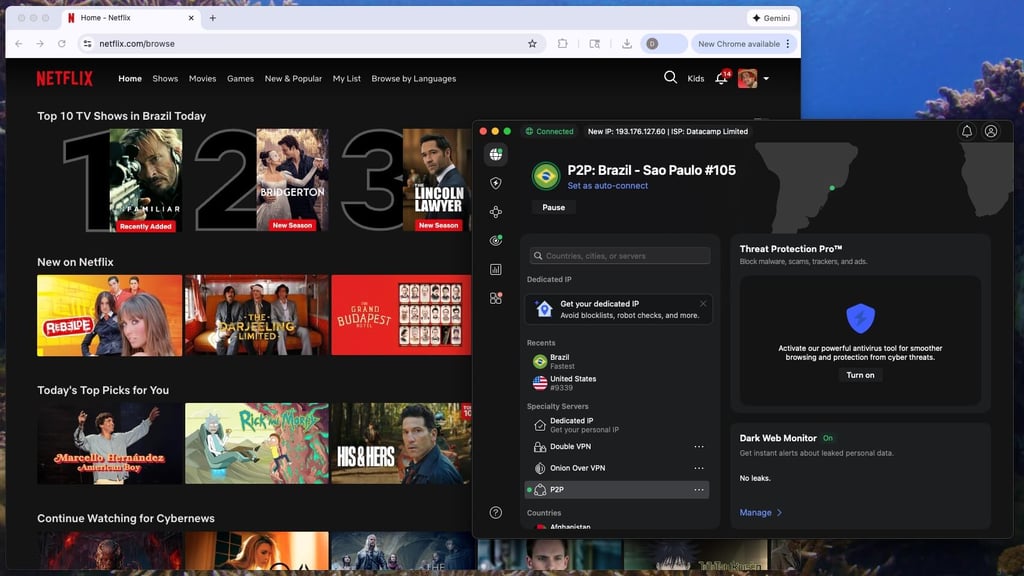Open Netflix Games menu
This screenshot has width=1024, height=576.
point(240,78)
